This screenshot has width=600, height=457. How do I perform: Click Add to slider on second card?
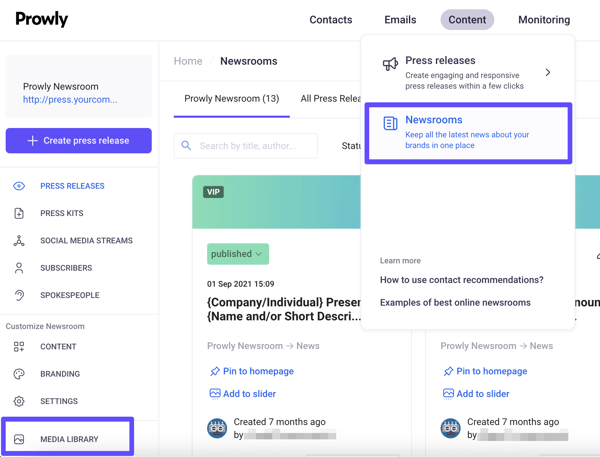pos(483,393)
